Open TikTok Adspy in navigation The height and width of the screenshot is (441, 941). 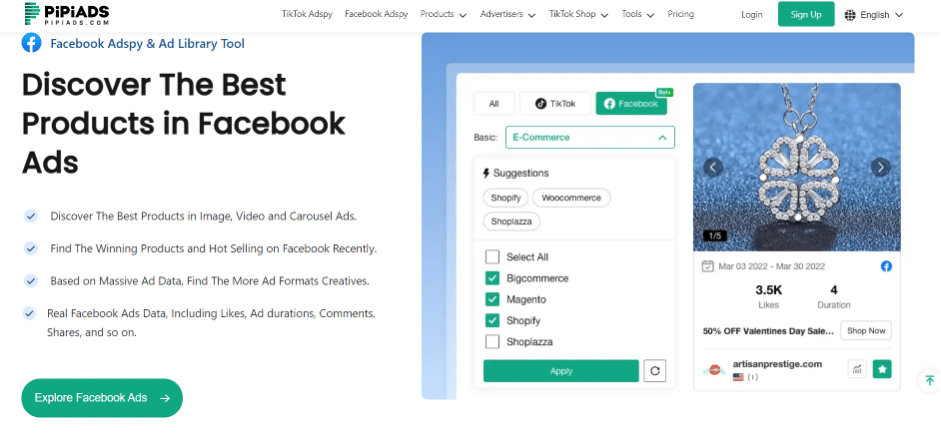(x=307, y=14)
